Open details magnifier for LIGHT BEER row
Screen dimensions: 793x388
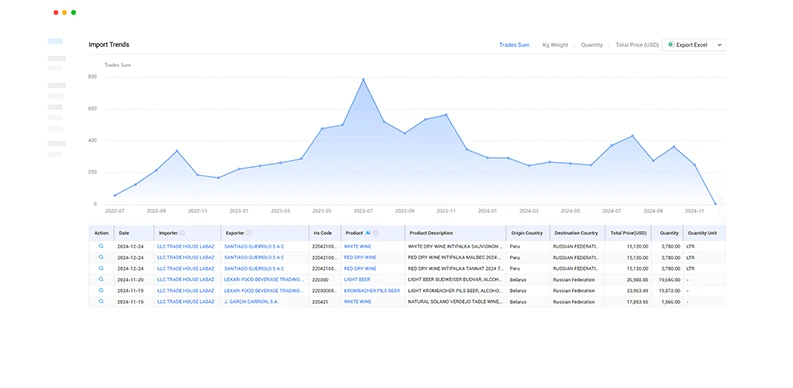click(x=101, y=279)
